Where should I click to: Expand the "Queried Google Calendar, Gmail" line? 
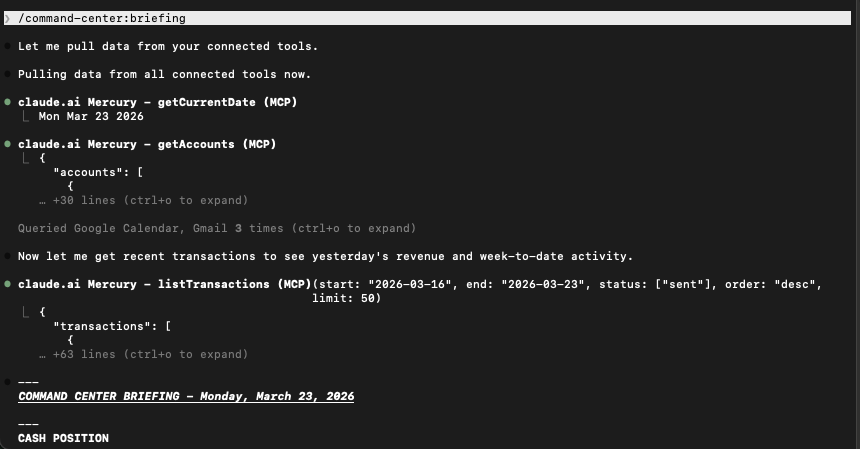pos(216,228)
